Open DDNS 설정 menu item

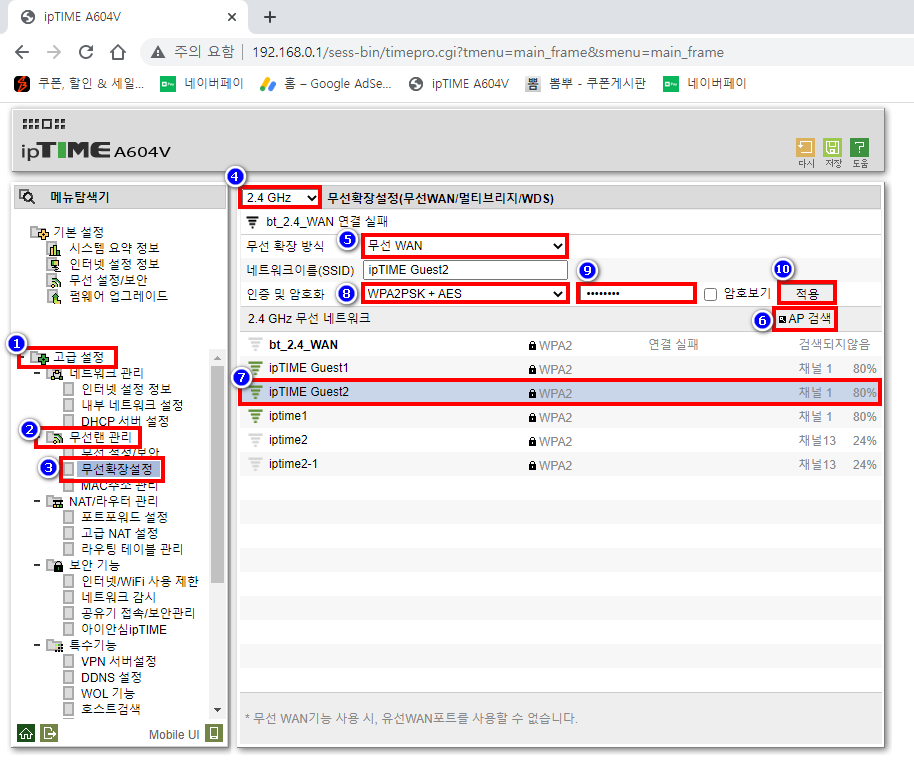(111, 677)
